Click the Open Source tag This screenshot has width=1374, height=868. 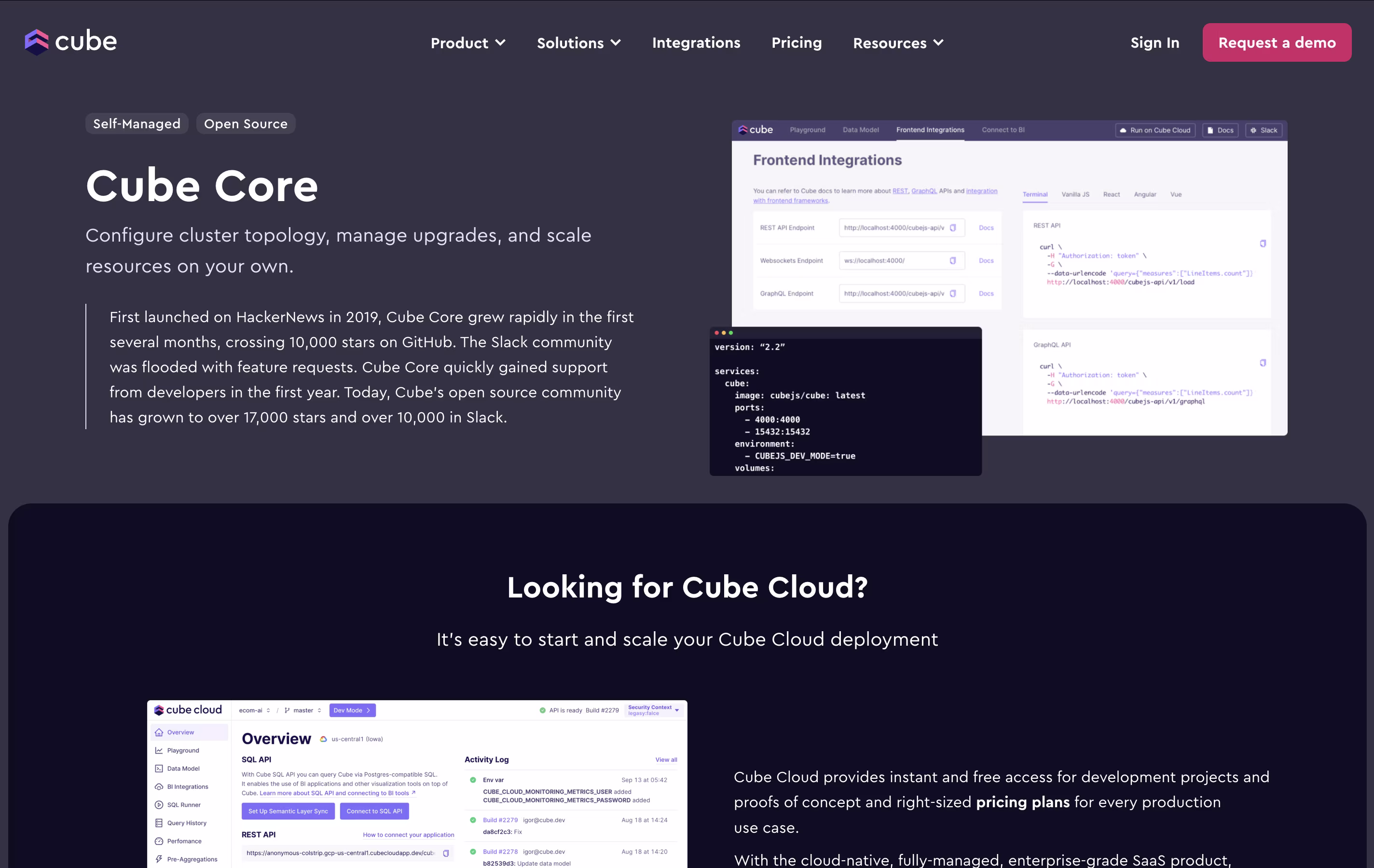click(246, 124)
